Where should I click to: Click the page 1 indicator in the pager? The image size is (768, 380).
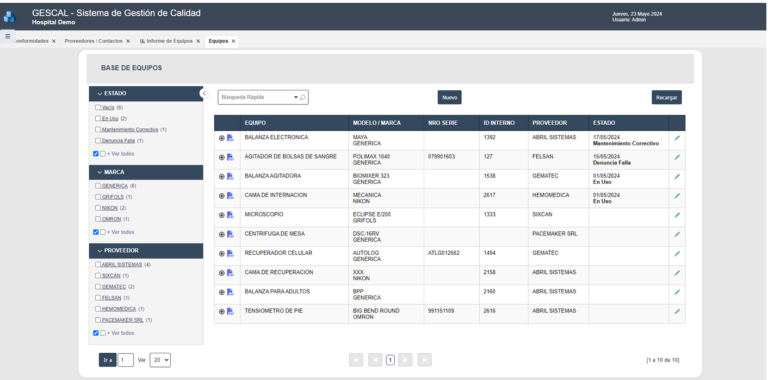[x=390, y=360]
